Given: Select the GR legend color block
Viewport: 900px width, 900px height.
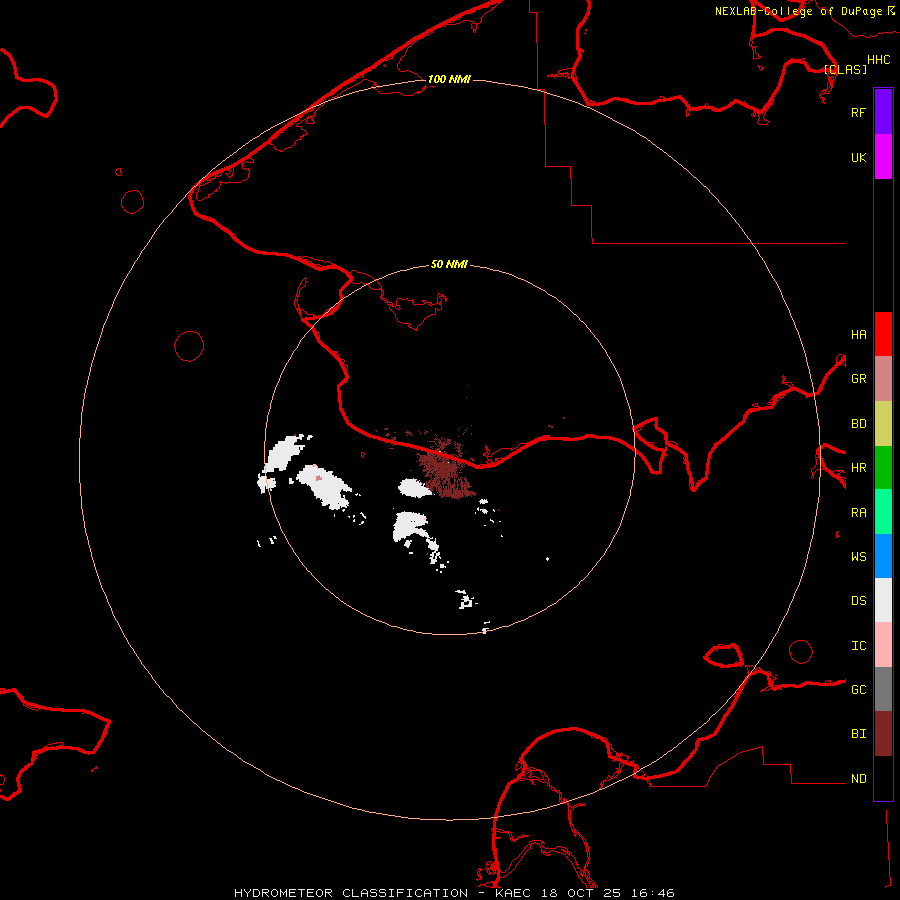Looking at the screenshot, I should point(883,379).
